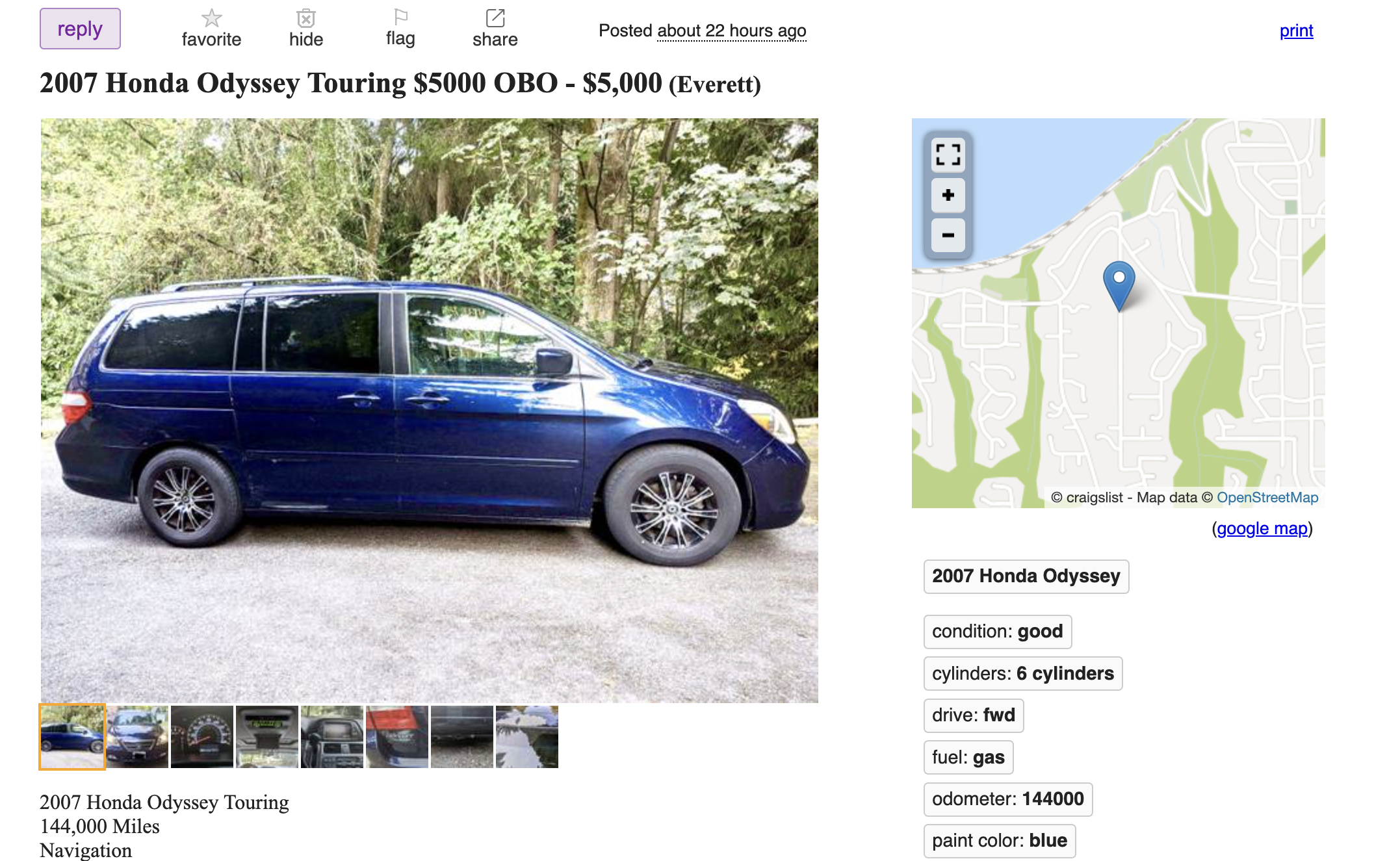Open the share icon
This screenshot has width=1400, height=861.
tap(495, 18)
